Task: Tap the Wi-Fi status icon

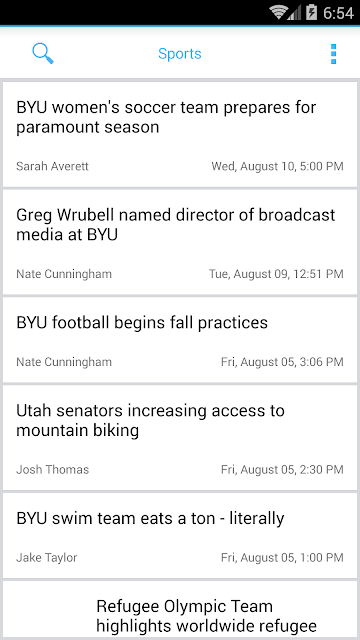Action: coord(278,13)
